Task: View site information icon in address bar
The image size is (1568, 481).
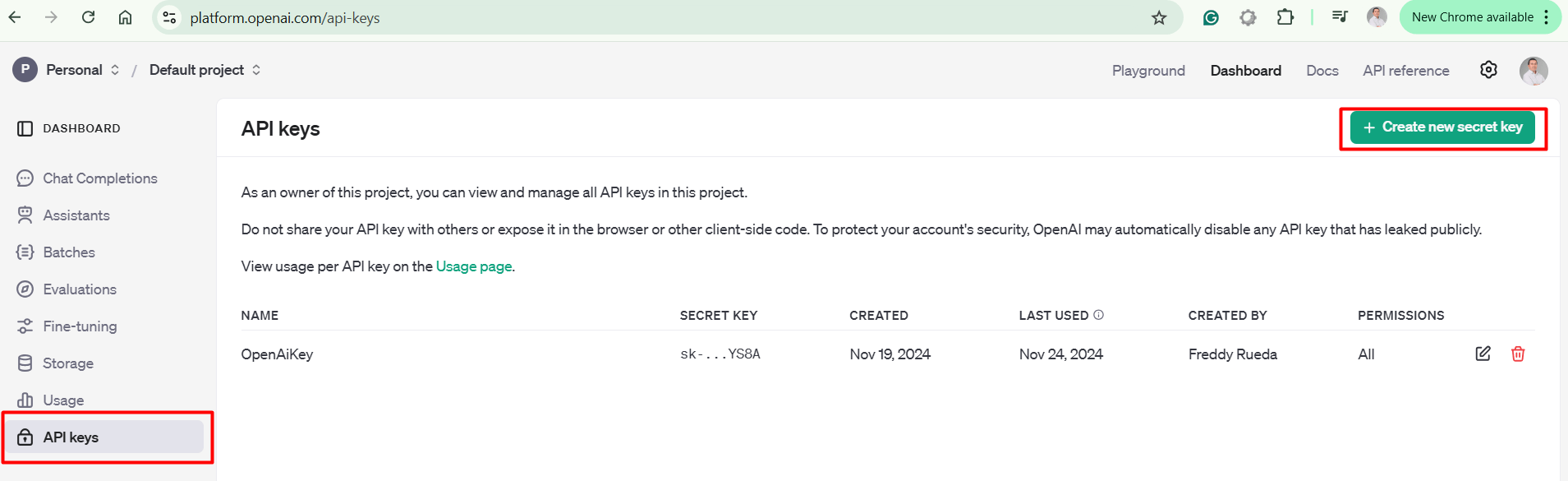Action: [169, 17]
